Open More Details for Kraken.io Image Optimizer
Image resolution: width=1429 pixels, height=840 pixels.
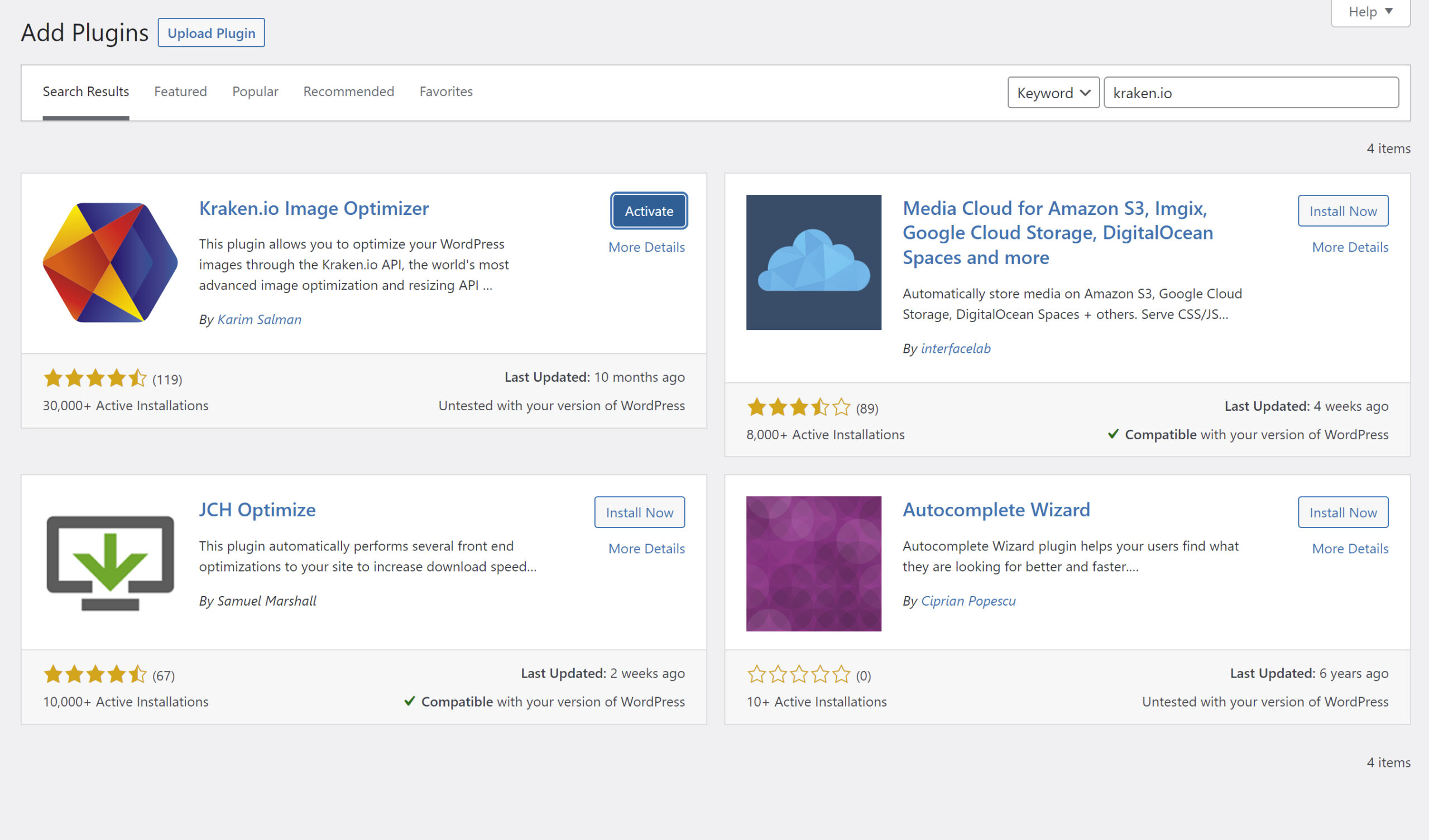pos(646,247)
